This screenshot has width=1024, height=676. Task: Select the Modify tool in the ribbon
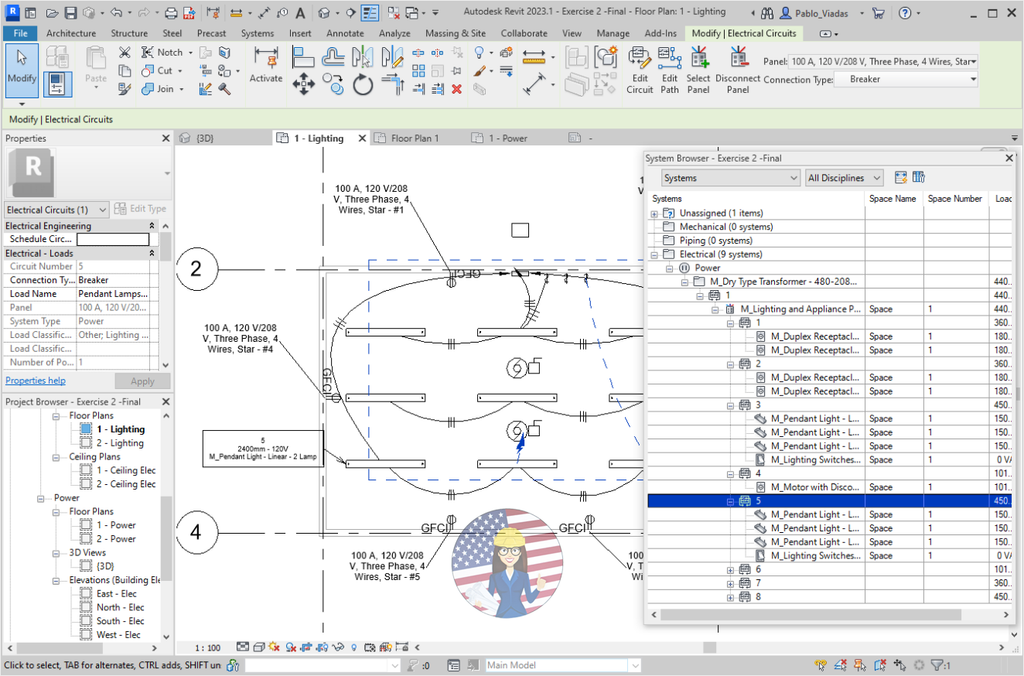tap(22, 70)
